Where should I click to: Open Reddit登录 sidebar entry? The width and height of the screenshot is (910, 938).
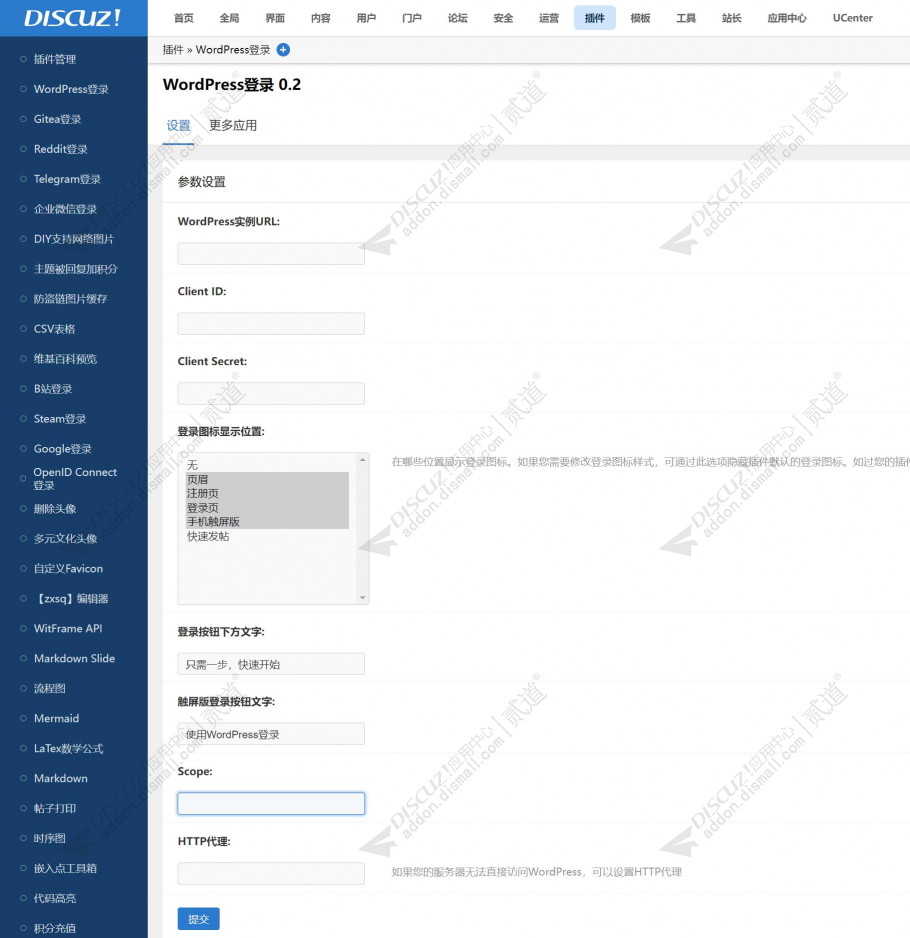(x=60, y=149)
